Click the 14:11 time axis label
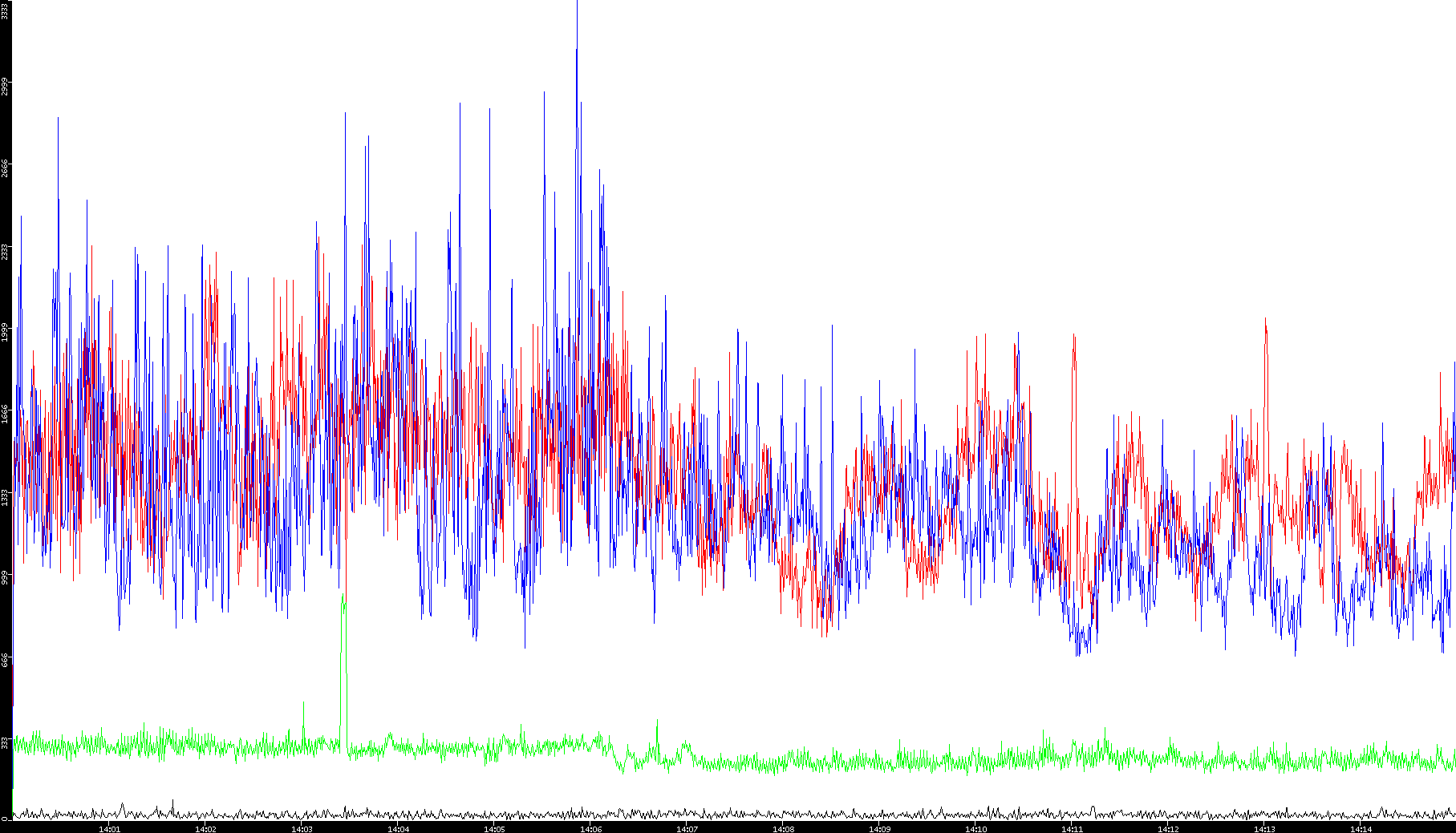1456x833 pixels. click(1072, 829)
